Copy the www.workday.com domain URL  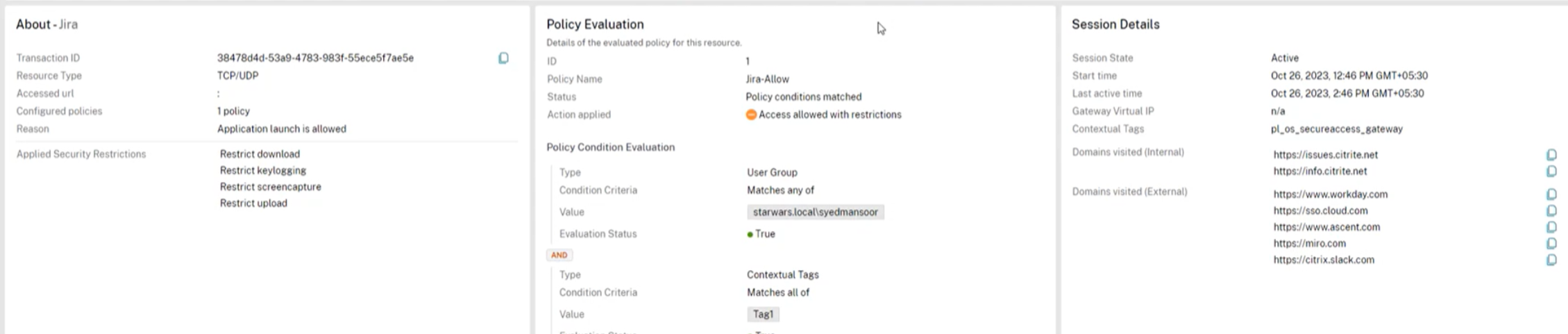[x=1551, y=194]
